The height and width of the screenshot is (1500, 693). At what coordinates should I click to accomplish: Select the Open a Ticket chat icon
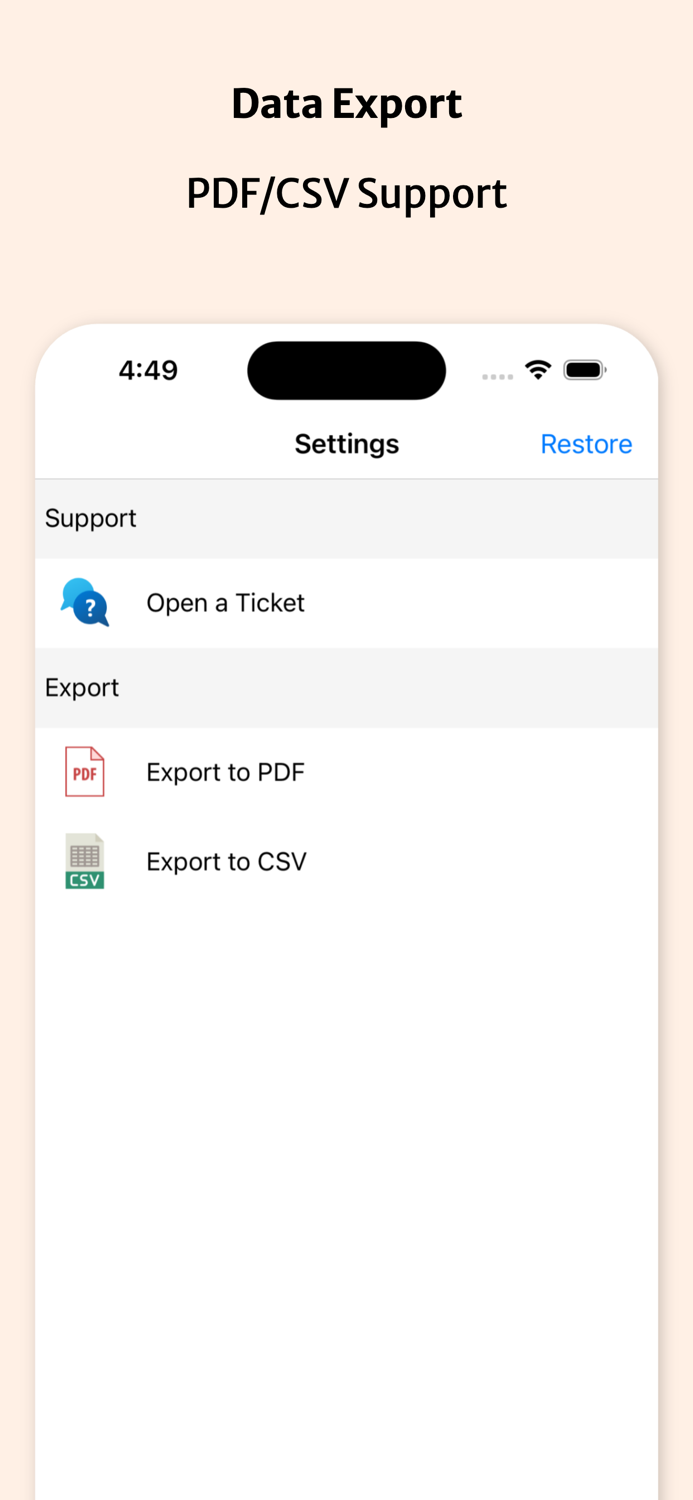[84, 602]
